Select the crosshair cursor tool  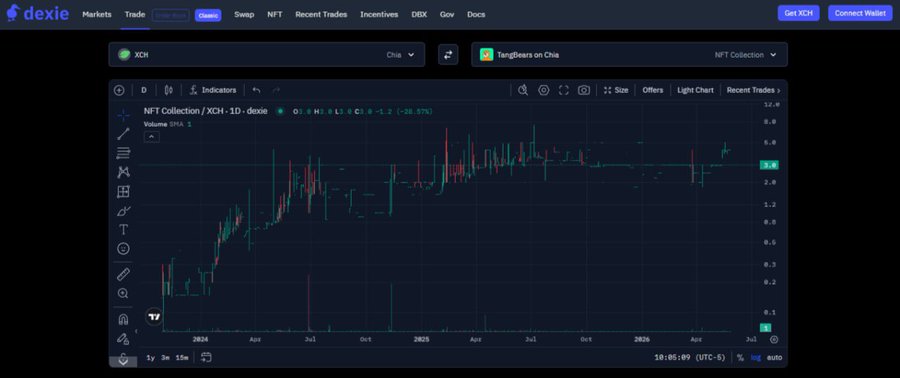coord(123,115)
